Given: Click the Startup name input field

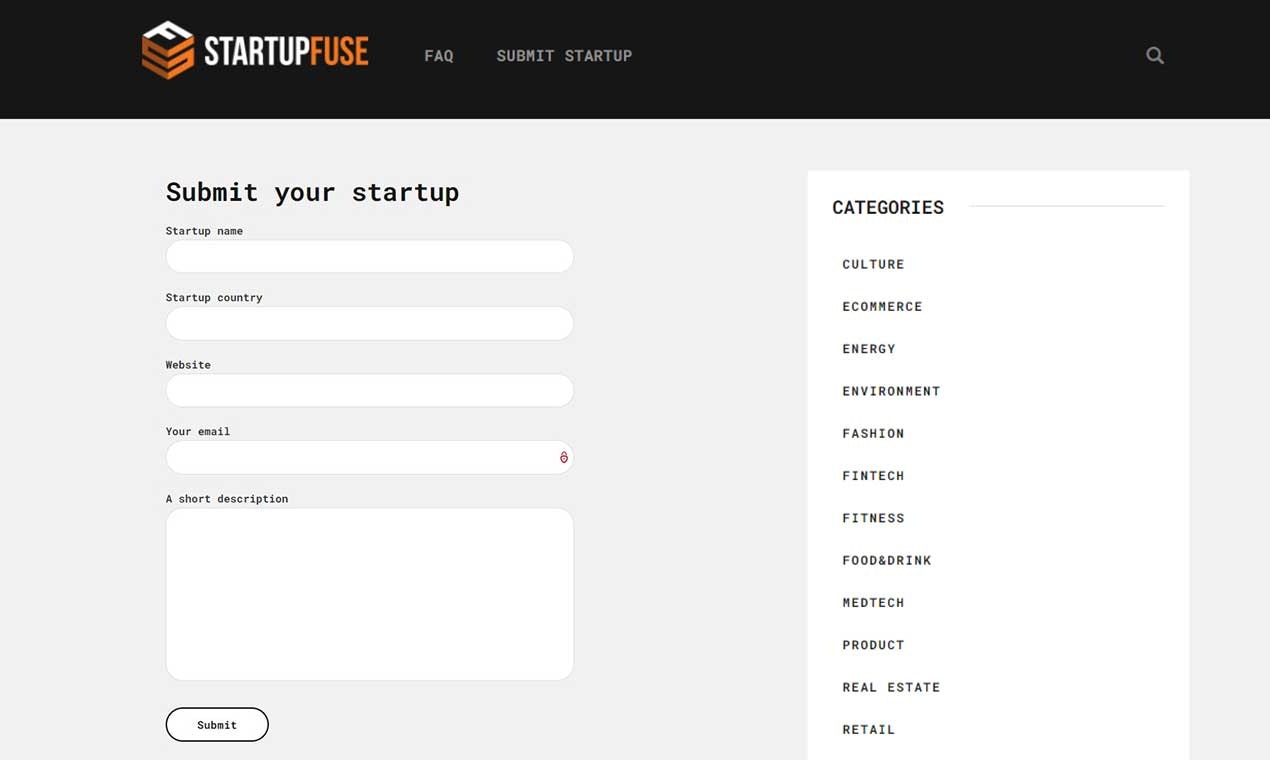Looking at the screenshot, I should [x=369, y=257].
